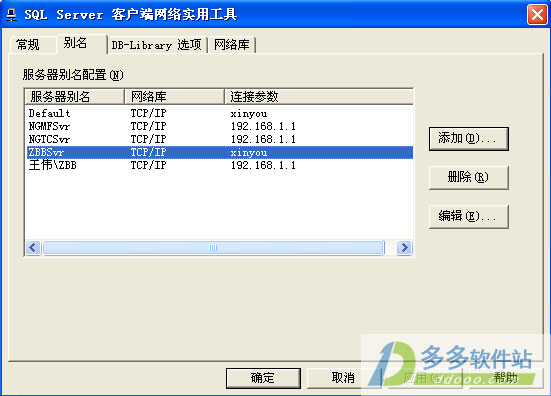
Task: Confirm with the 确定 button
Action: (x=263, y=378)
